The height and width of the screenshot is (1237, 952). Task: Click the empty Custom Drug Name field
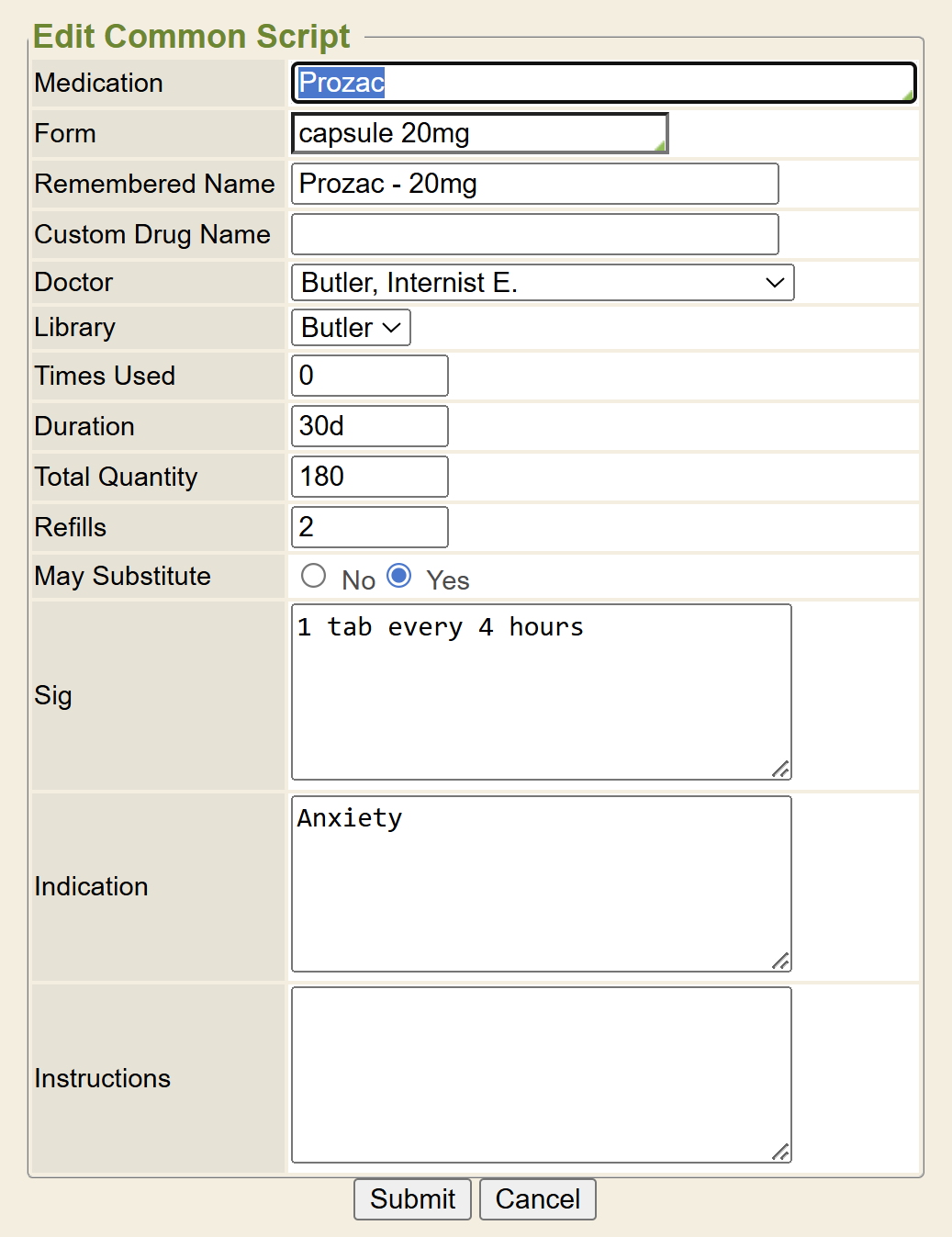(534, 234)
